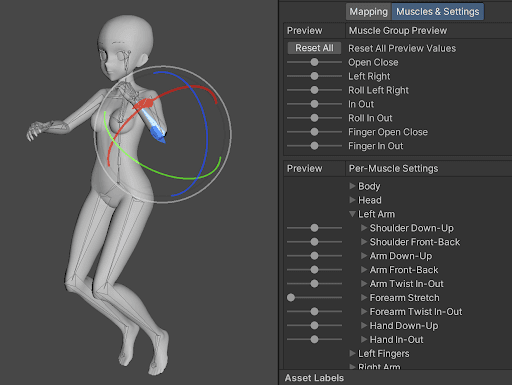This screenshot has width=512, height=385.
Task: Click the Forearm Stretch slider handle
Action: click(291, 298)
